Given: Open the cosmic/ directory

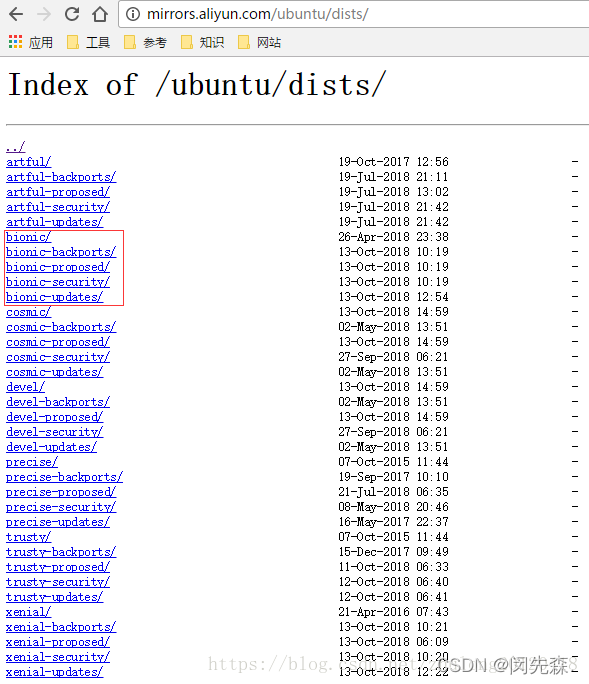Looking at the screenshot, I should [28, 312].
